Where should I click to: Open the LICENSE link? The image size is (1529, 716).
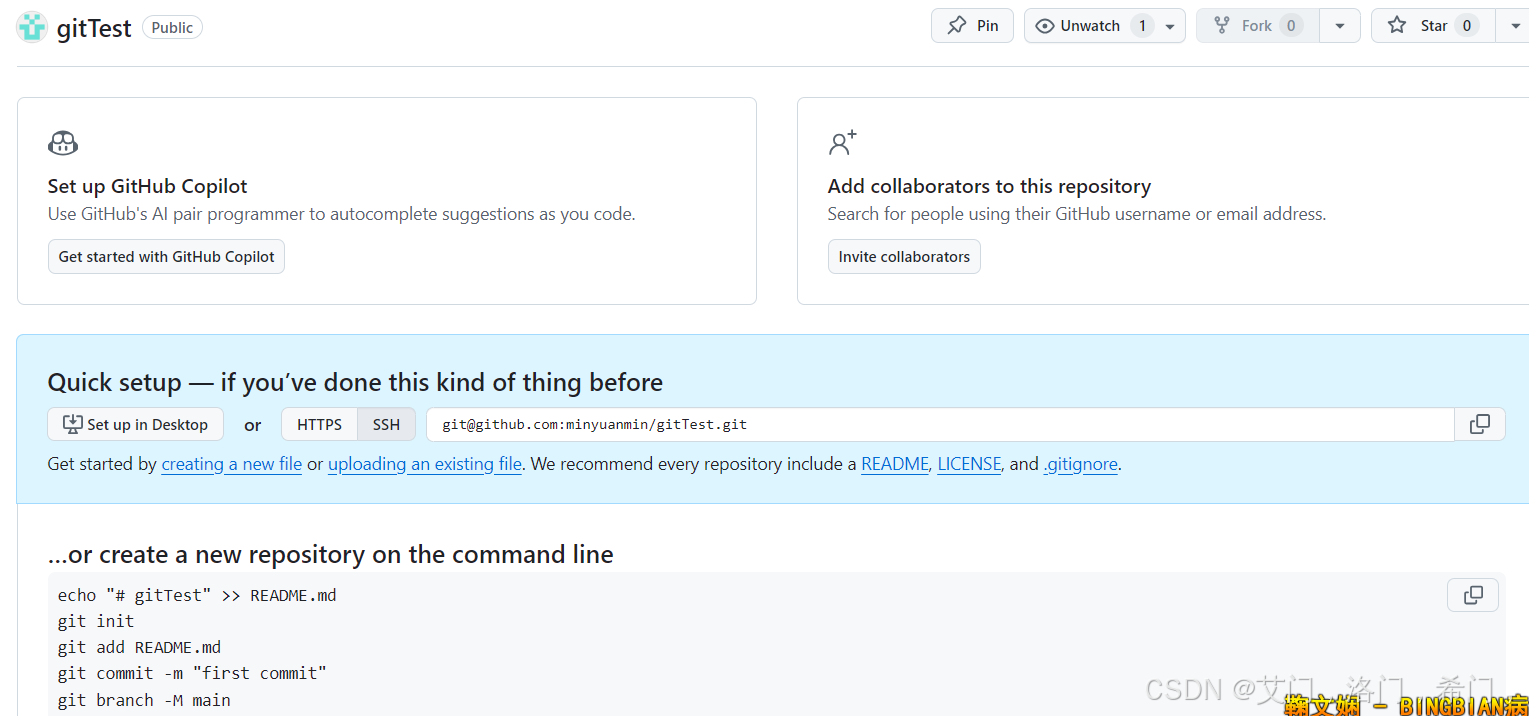(969, 464)
